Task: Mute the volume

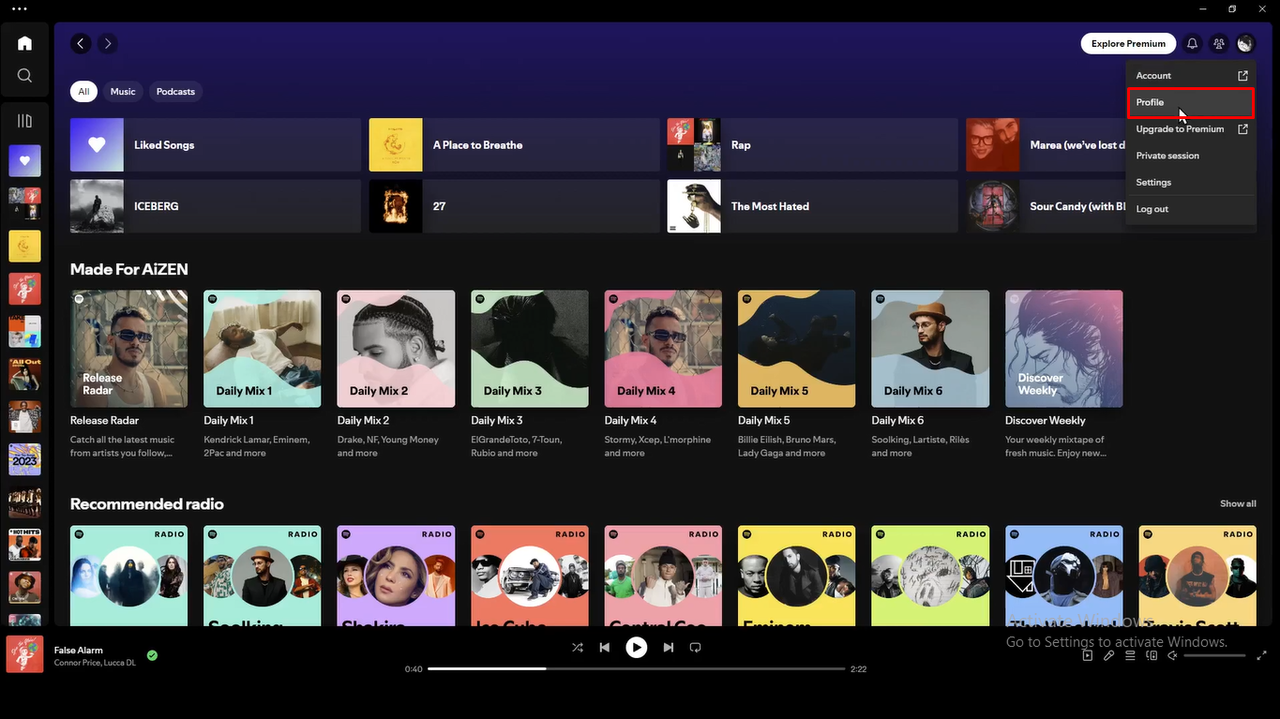Action: [x=1172, y=655]
